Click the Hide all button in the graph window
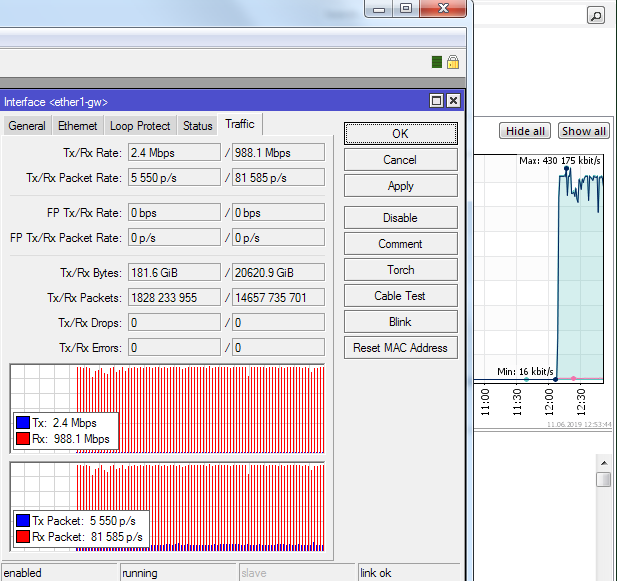 point(525,131)
